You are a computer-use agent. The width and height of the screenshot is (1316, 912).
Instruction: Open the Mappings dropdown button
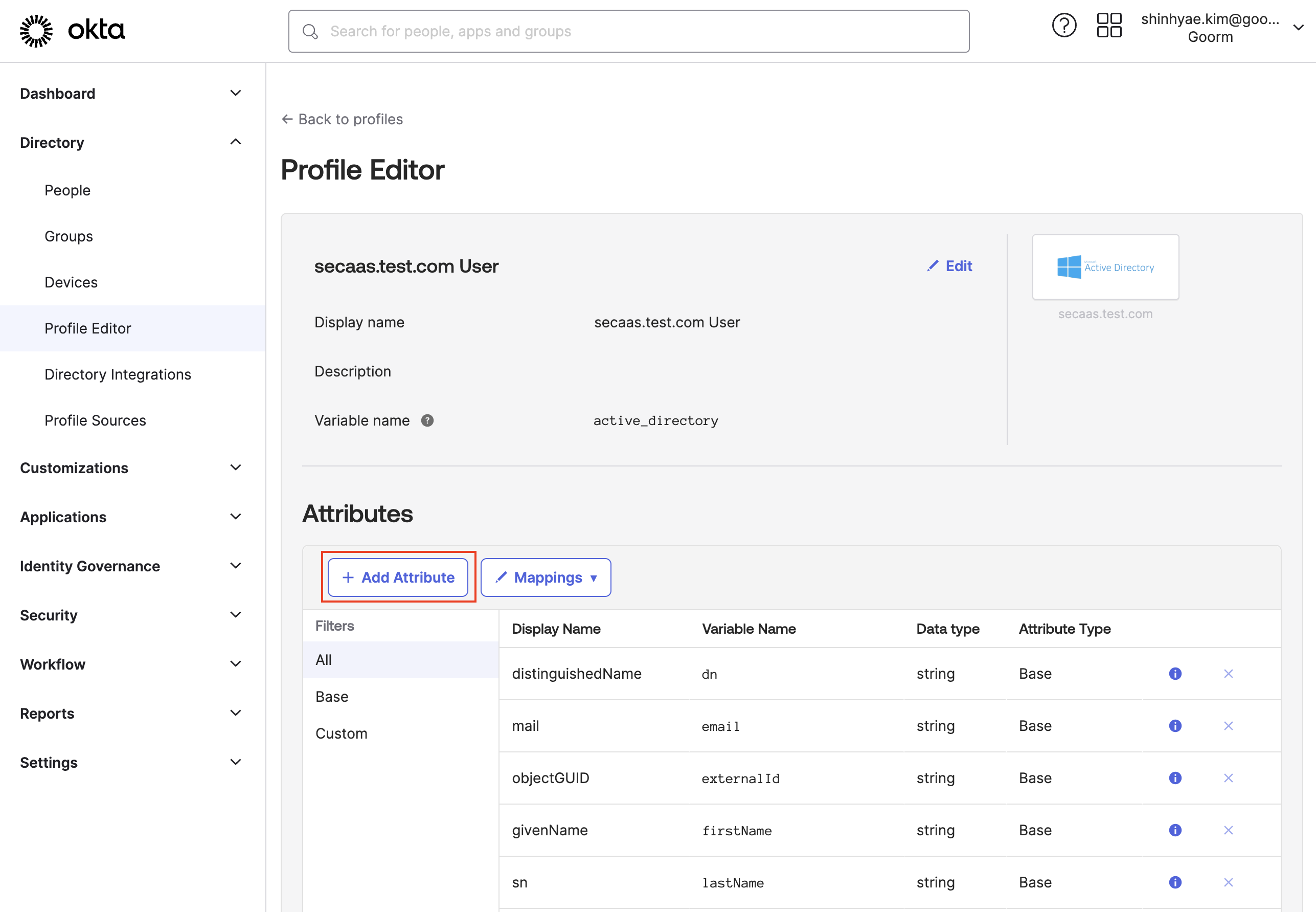click(x=546, y=577)
